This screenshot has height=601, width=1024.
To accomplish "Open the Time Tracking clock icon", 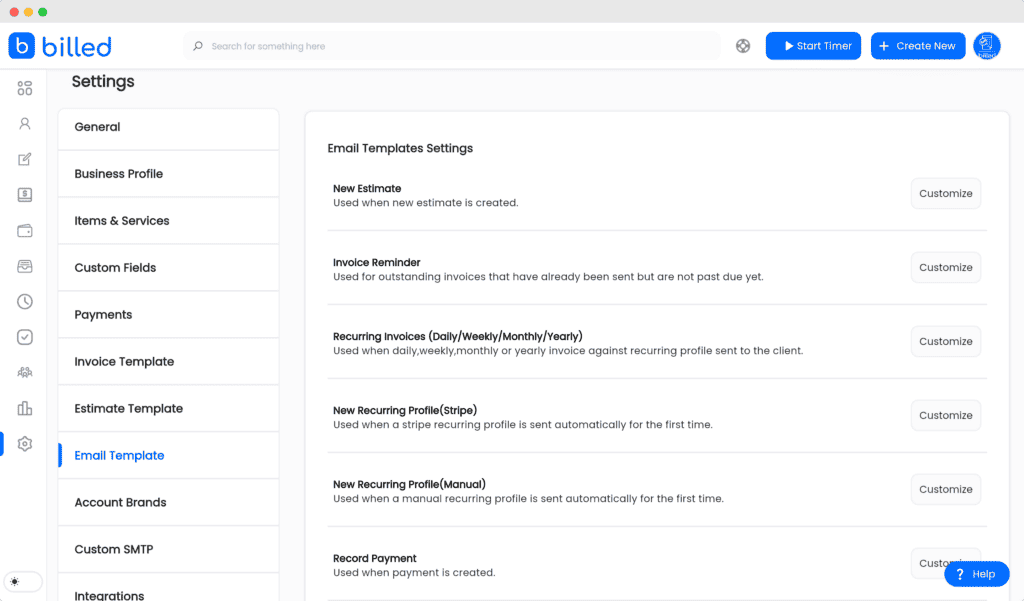I will (24, 301).
